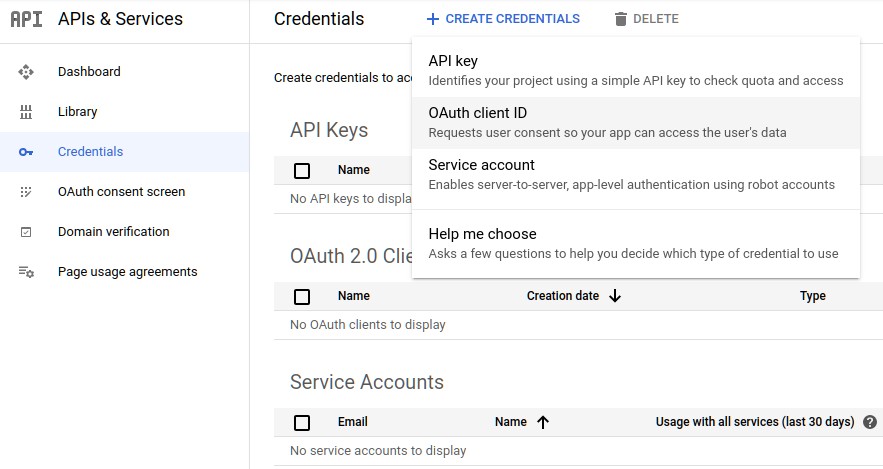Sort by Creation date down arrow

(x=615, y=296)
